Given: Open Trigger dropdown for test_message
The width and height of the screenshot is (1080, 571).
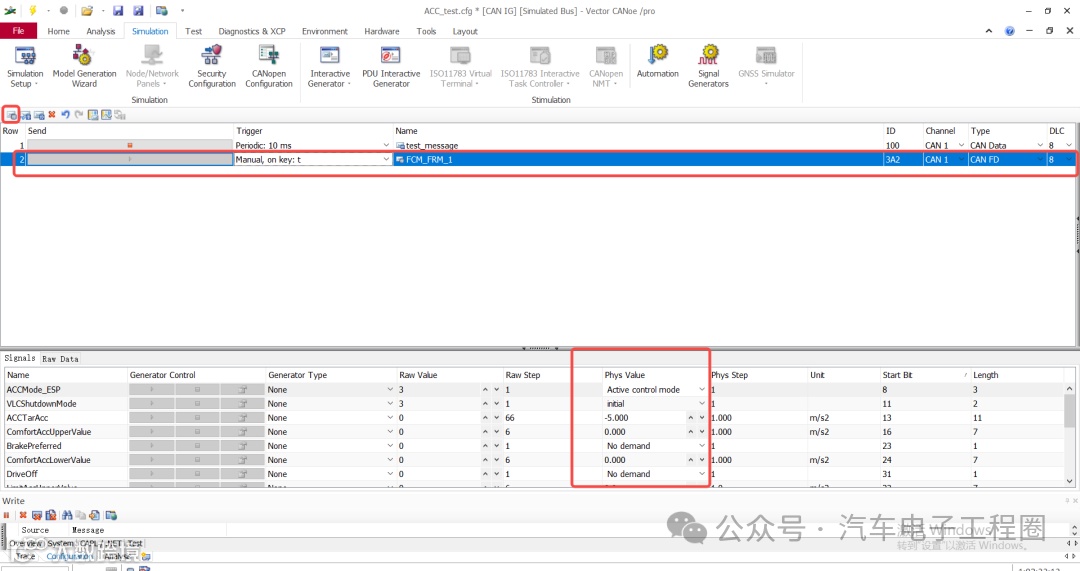Looking at the screenshot, I should (386, 145).
